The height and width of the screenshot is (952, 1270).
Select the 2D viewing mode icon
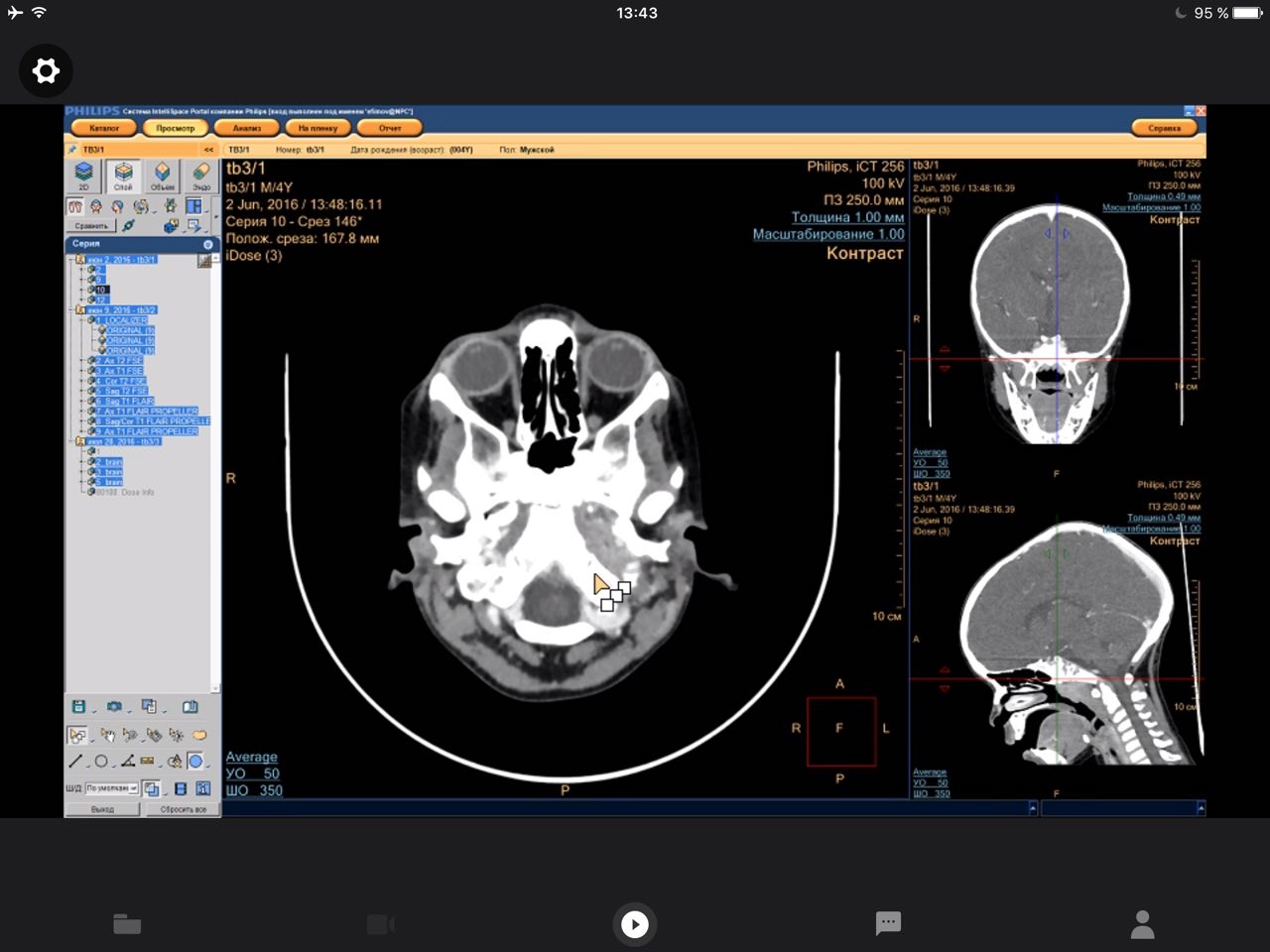coord(84,177)
